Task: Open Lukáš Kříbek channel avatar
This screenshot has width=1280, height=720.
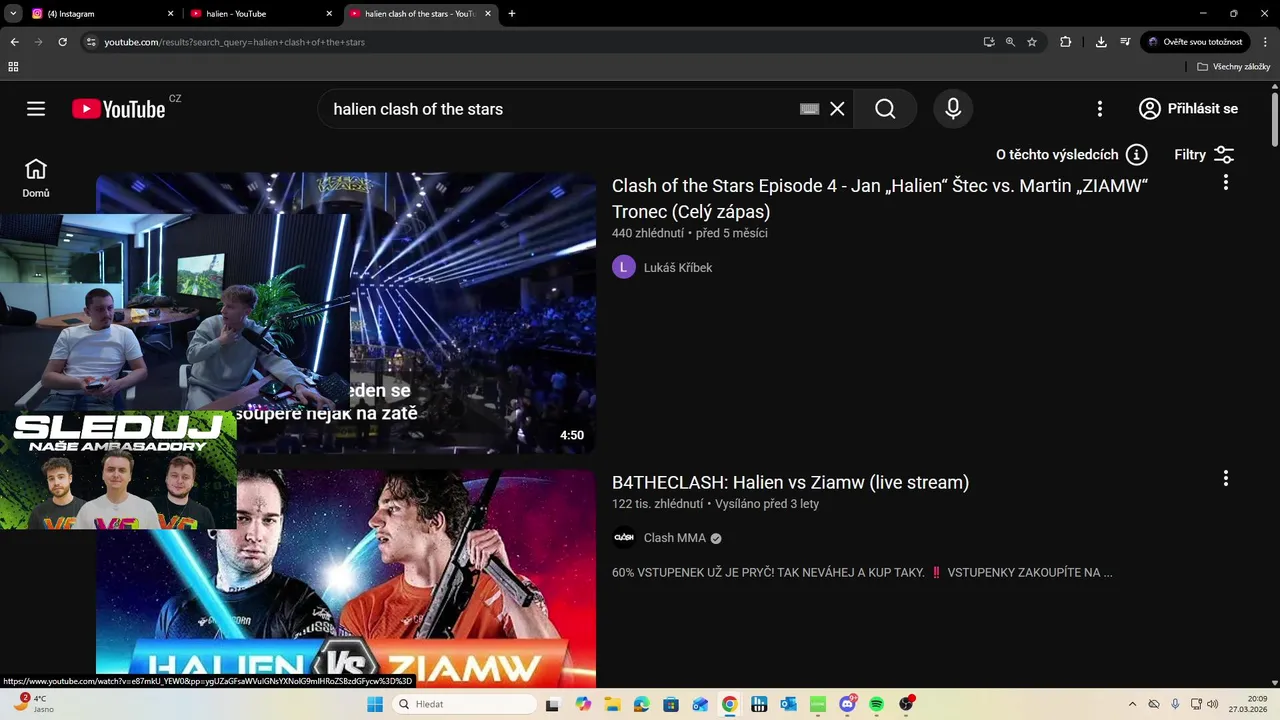Action: pos(624,267)
